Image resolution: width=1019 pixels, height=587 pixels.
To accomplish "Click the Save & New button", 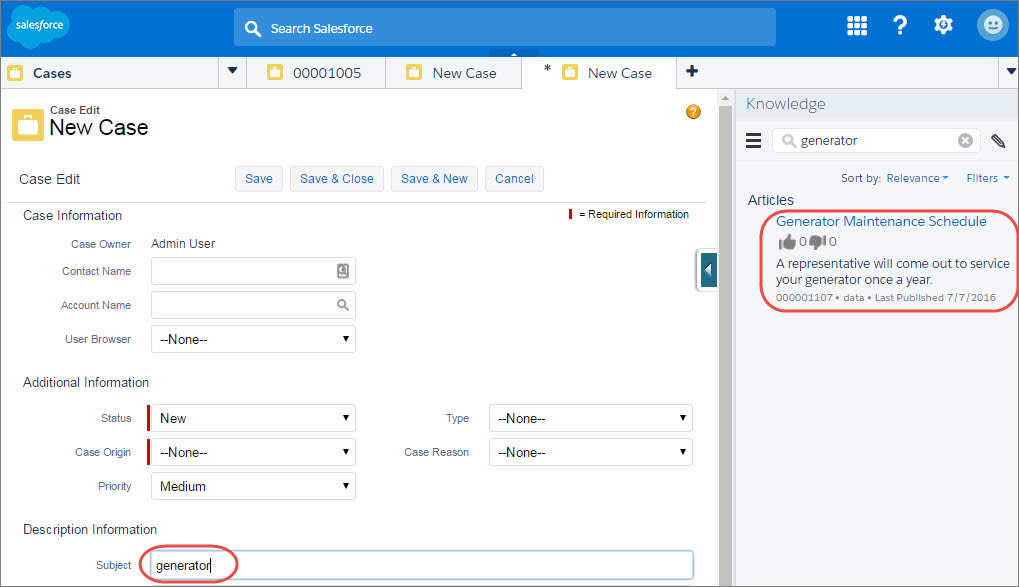I will [x=434, y=179].
